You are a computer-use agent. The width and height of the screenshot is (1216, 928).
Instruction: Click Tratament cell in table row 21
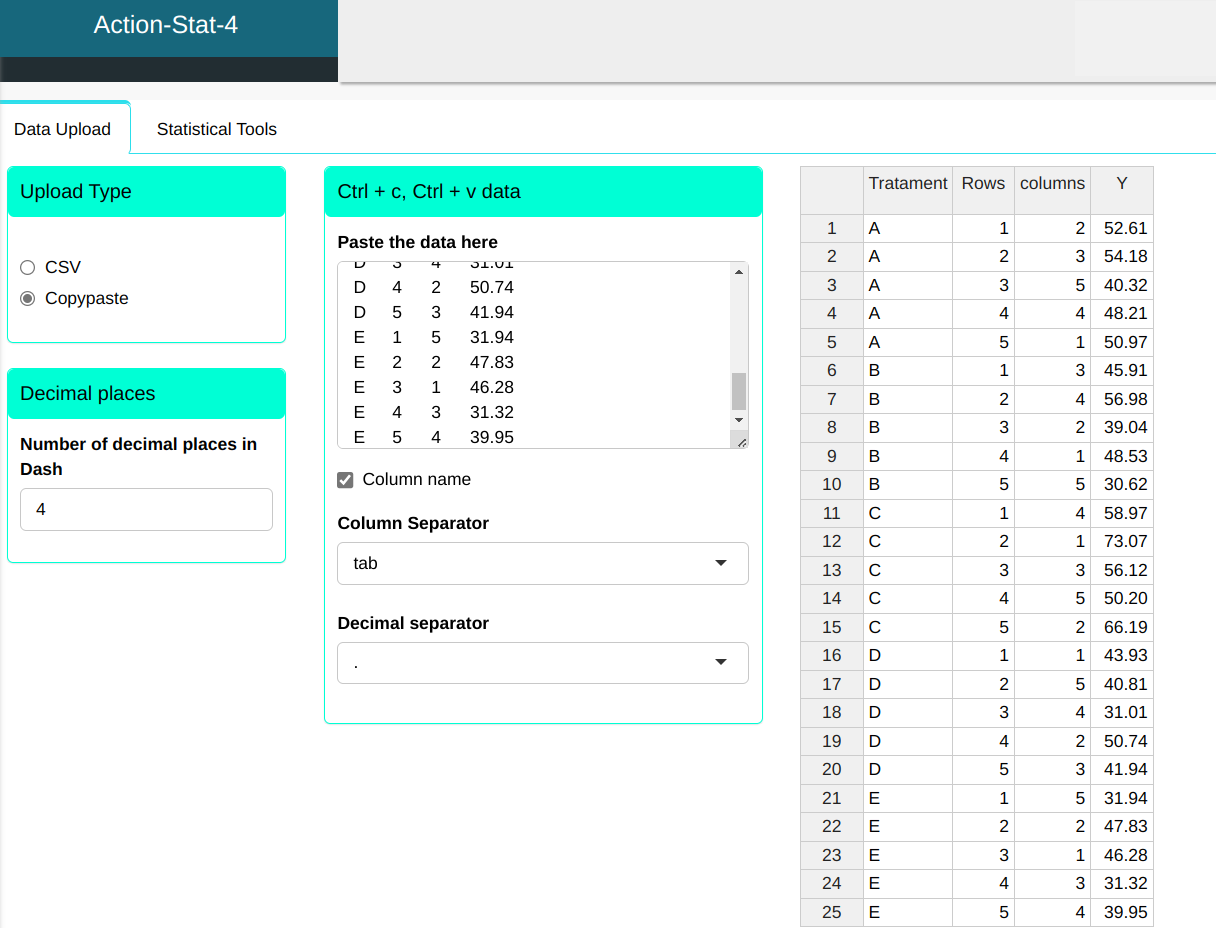click(908, 798)
